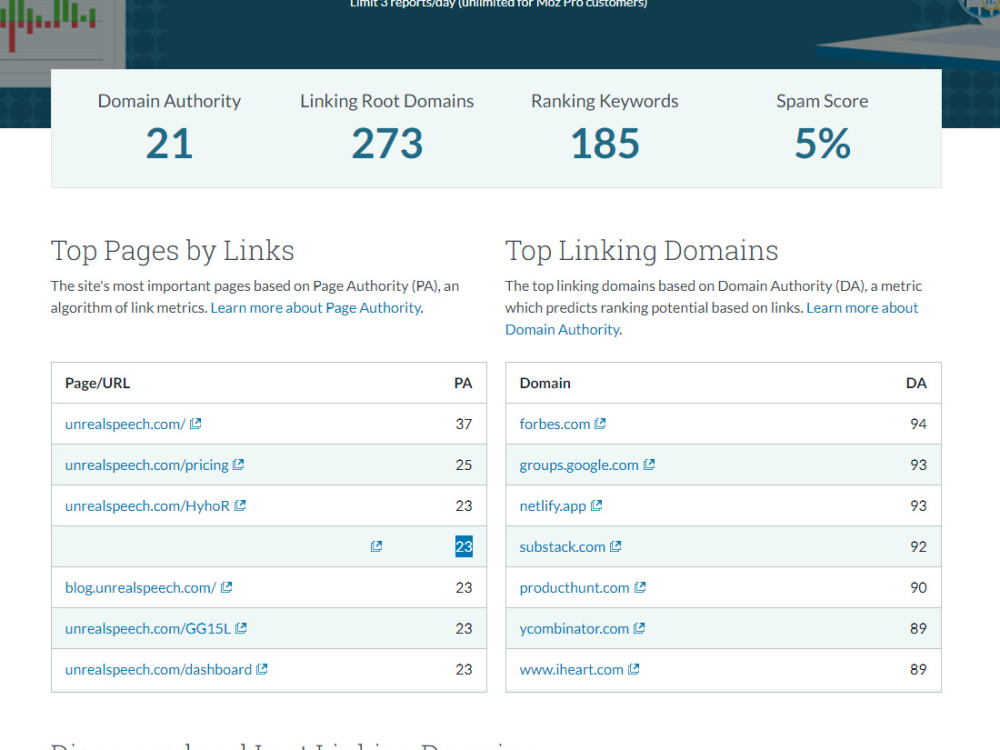Open external link icon beside forbes.com

tap(600, 423)
